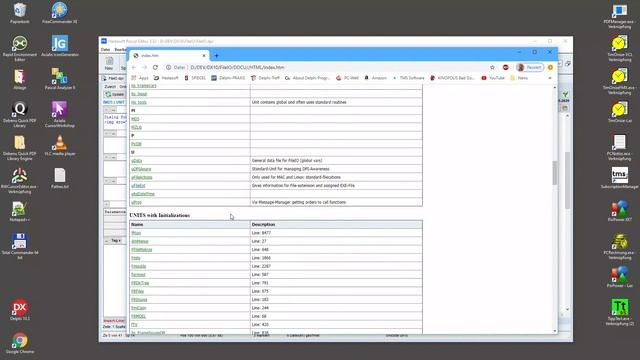Open the TimOnizeFMX.exe shortcut on desktop
The width and height of the screenshot is (640, 360).
[620, 82]
